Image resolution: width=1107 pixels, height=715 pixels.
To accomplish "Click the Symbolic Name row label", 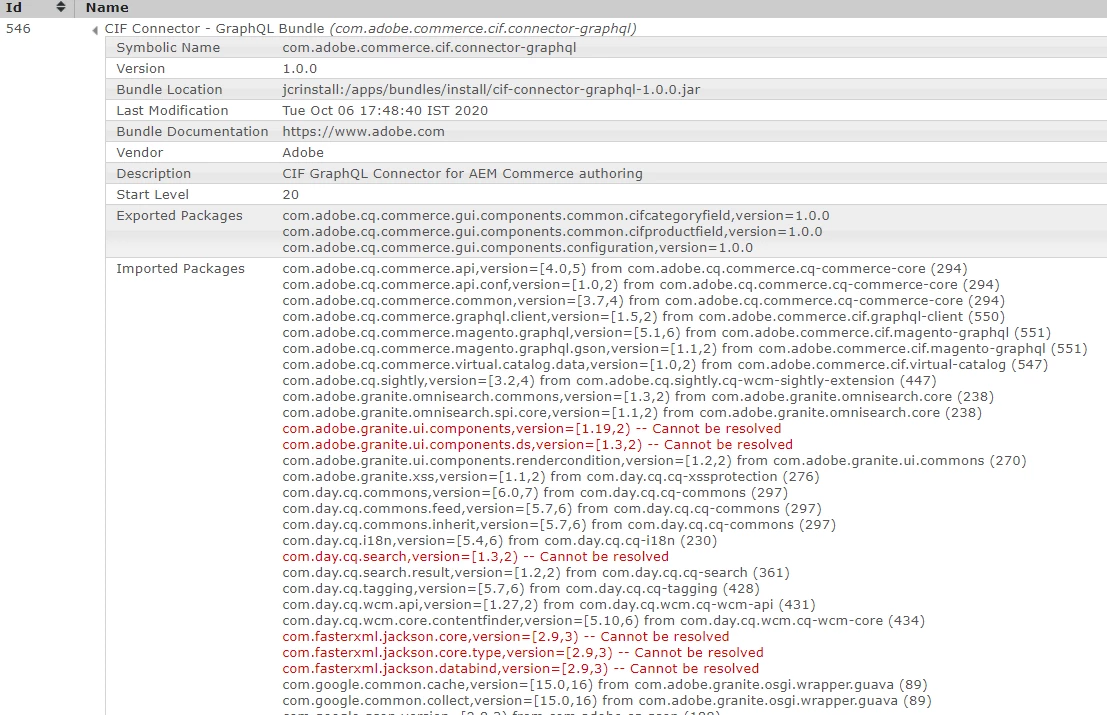I will 168,47.
